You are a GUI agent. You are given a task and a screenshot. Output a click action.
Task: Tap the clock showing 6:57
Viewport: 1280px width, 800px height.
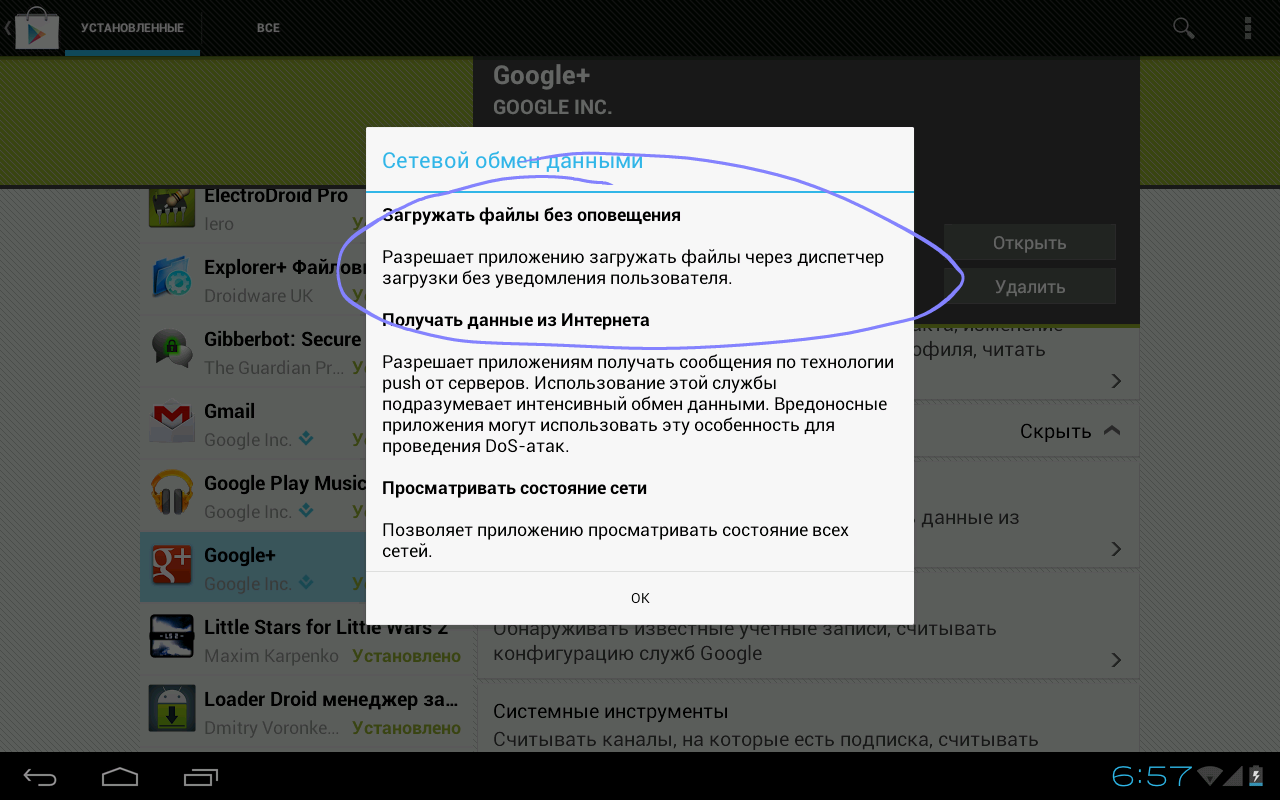pos(1151,776)
